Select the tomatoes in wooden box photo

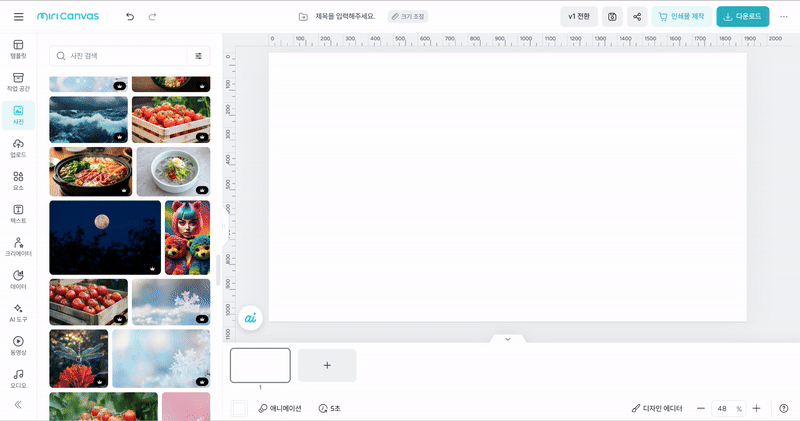(x=89, y=302)
